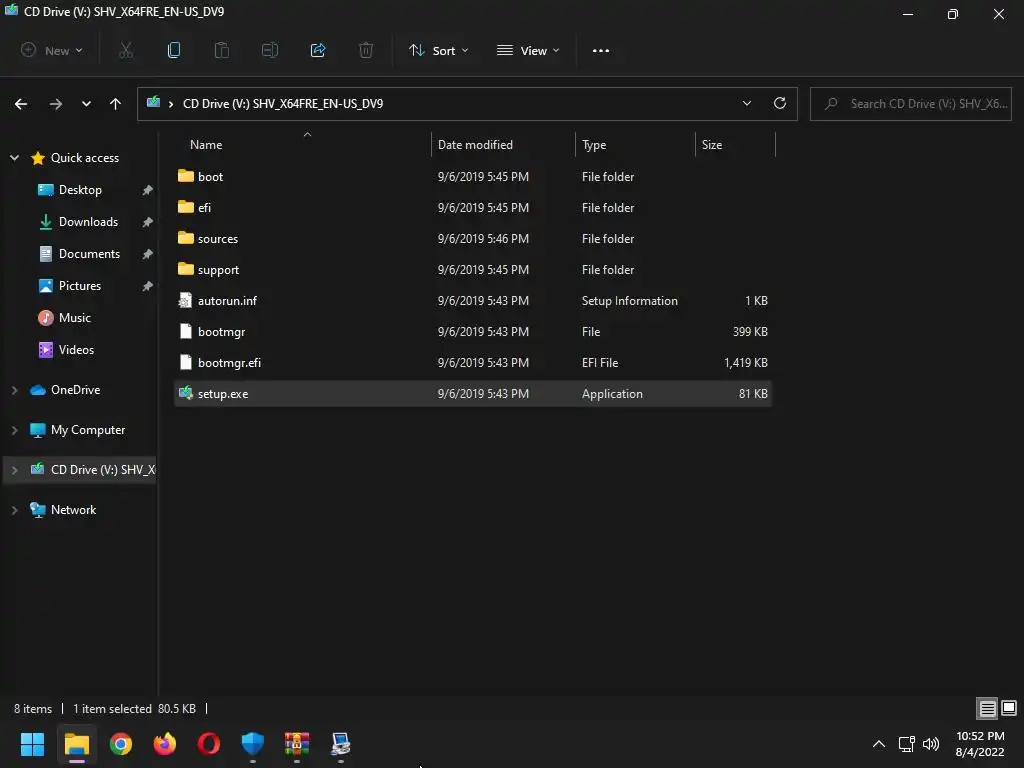Click the Search CD Drive field
The height and width of the screenshot is (768, 1024).
pos(910,104)
